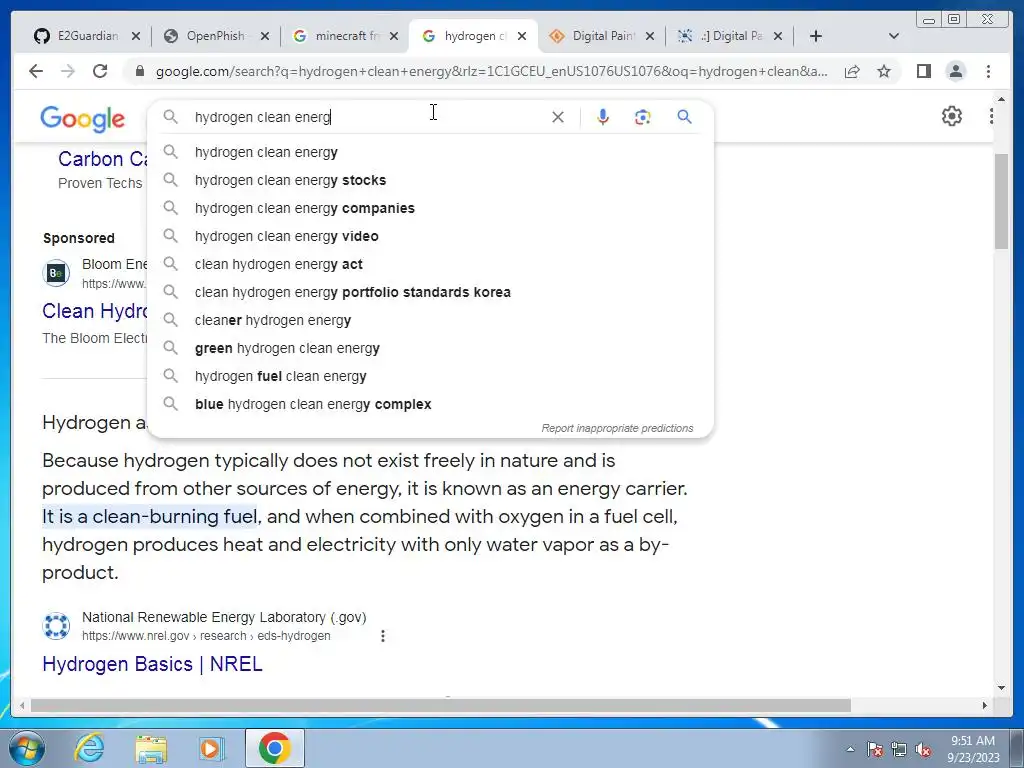
Task: Open the taskbar clock and date
Action: [973, 749]
